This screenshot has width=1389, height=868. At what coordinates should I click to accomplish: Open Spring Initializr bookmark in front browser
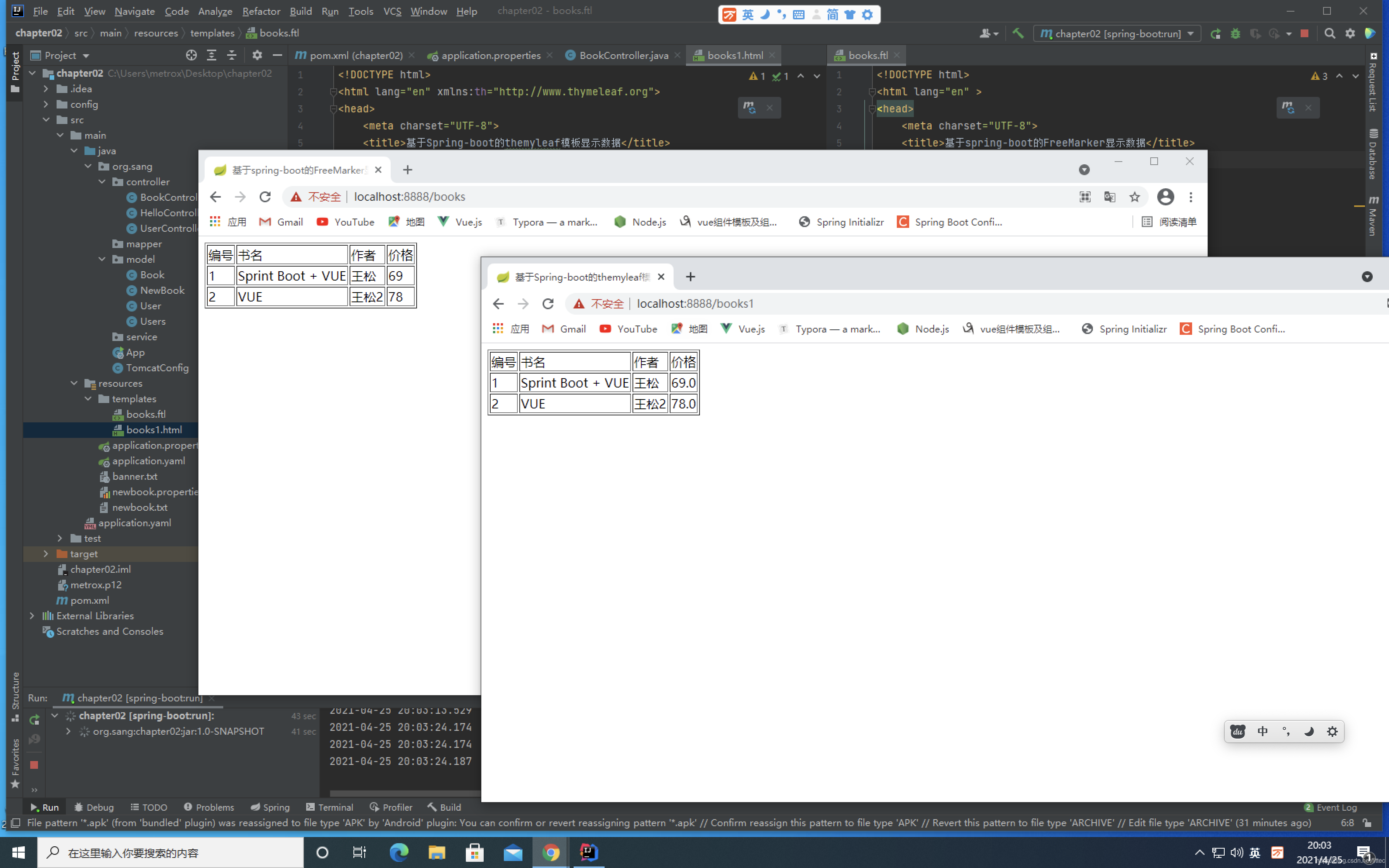pos(1124,329)
